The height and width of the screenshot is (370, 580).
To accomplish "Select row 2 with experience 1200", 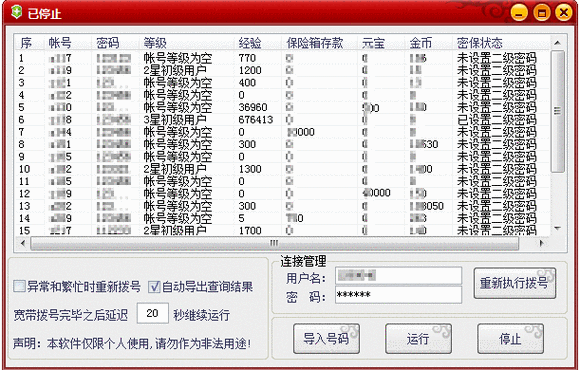I will coord(282,70).
